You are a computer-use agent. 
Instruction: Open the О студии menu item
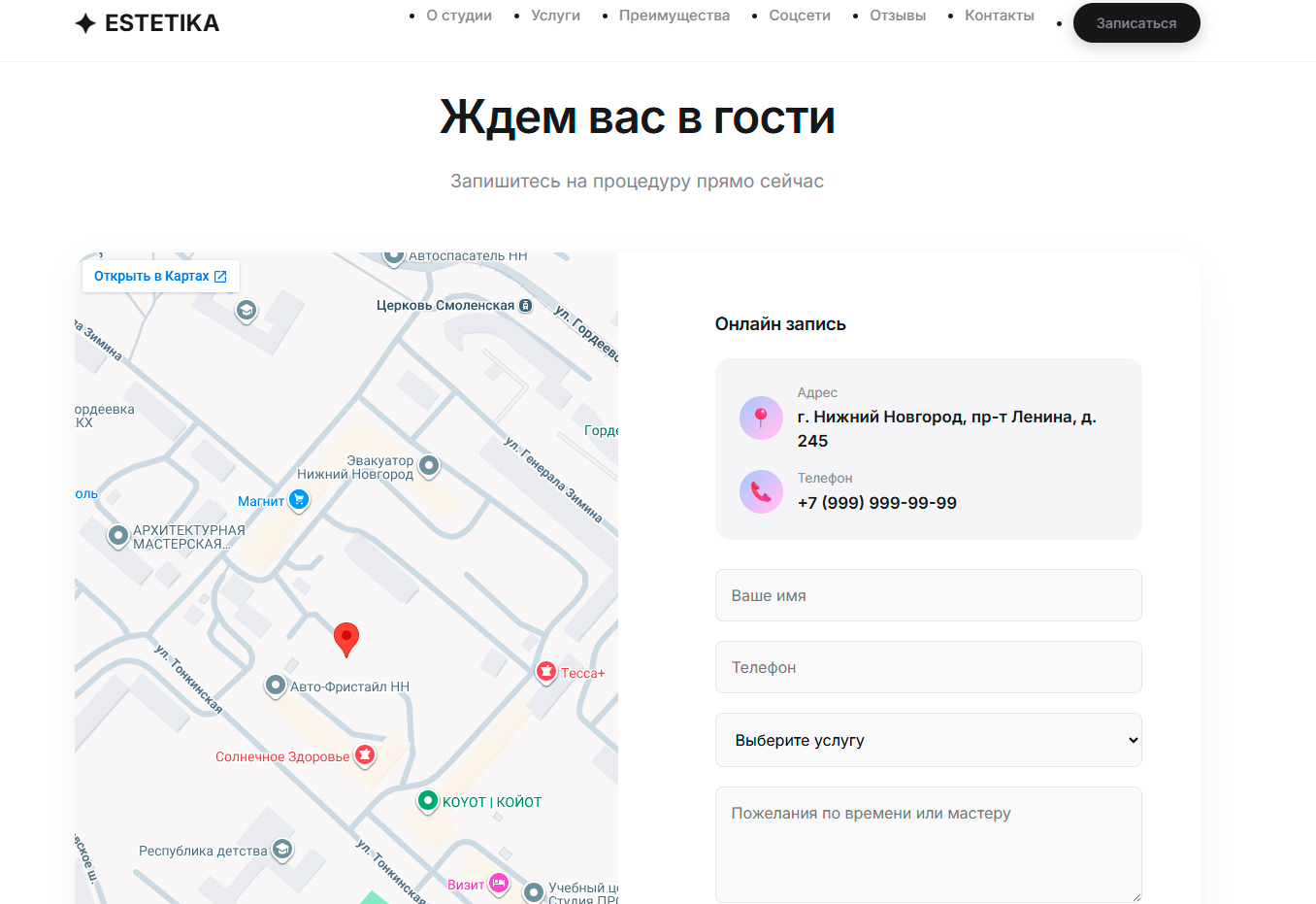coord(459,16)
